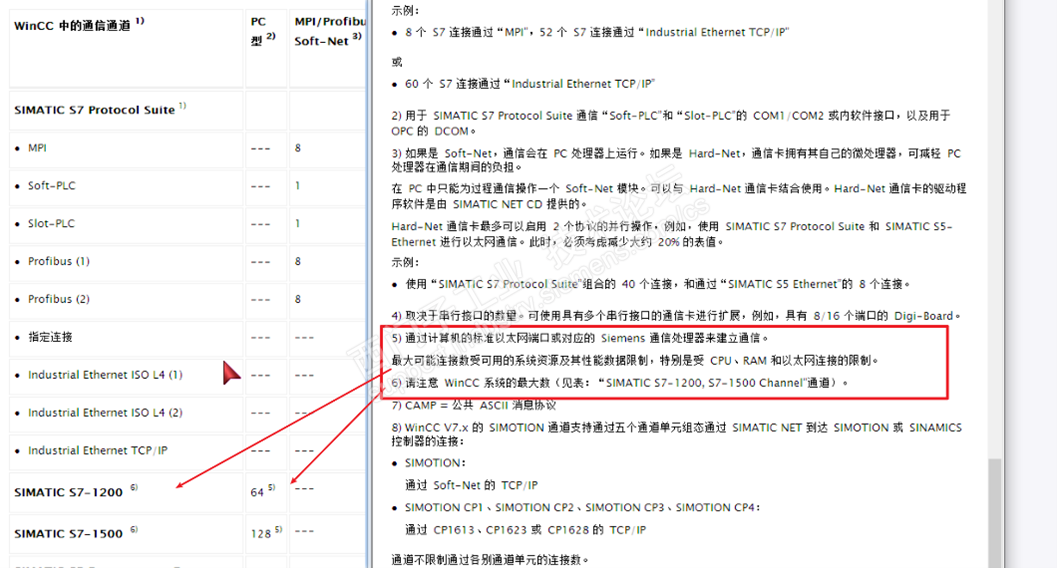This screenshot has width=1057, height=568.
Task: Click the "Industrial Ethernet TCP/IP" table entry
Action: pyautogui.click(x=98, y=450)
